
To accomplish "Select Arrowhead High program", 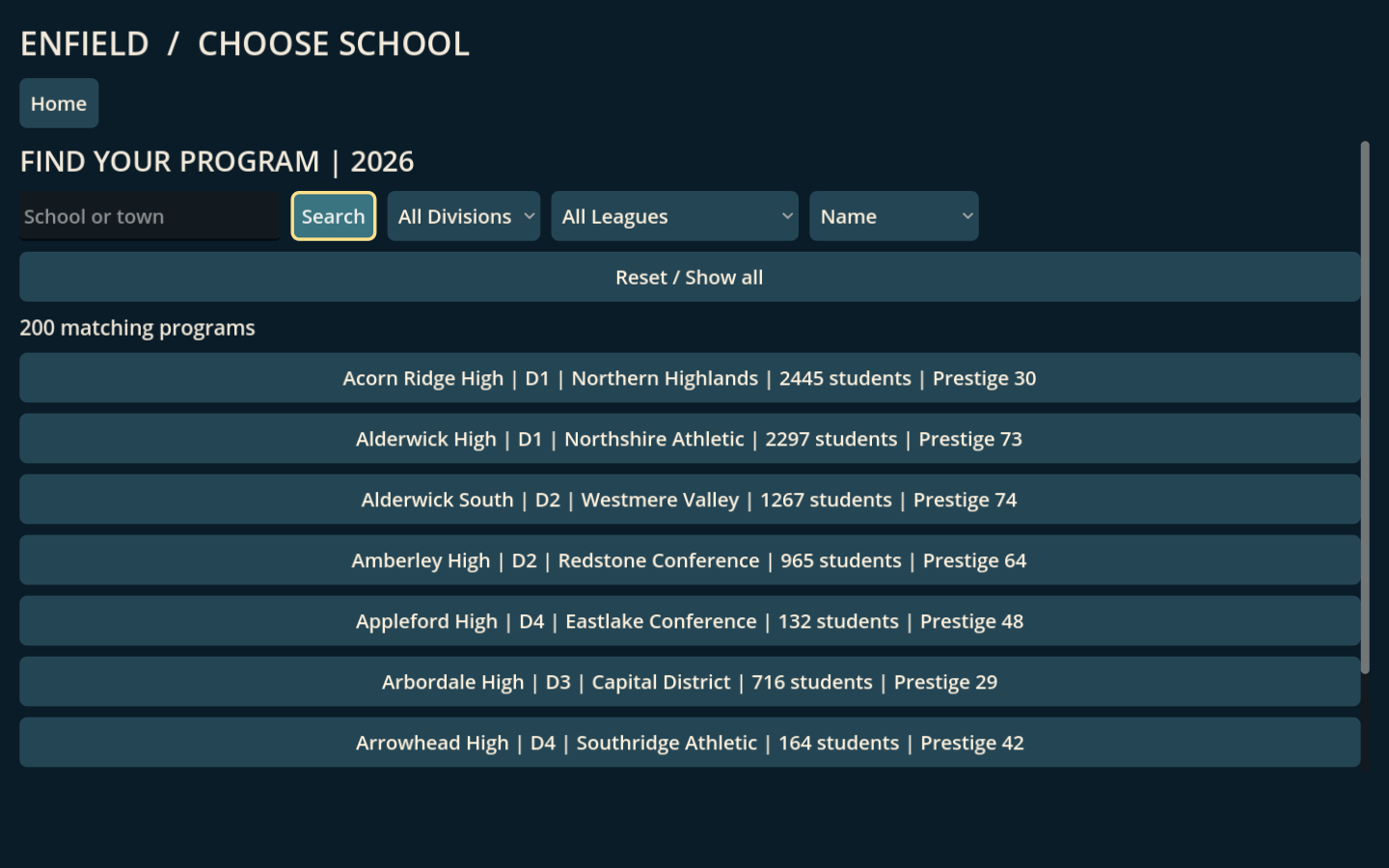I will [690, 743].
